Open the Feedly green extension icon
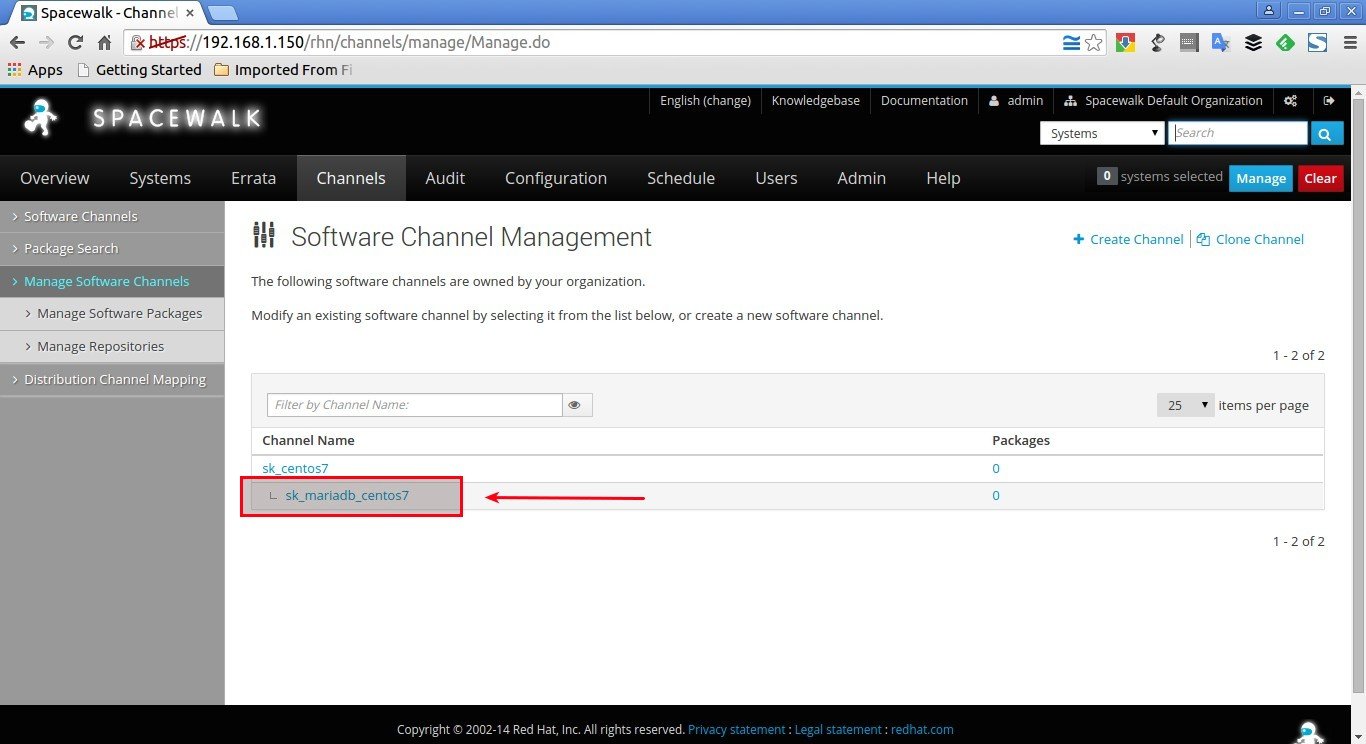Image resolution: width=1366 pixels, height=744 pixels. pyautogui.click(x=1286, y=43)
